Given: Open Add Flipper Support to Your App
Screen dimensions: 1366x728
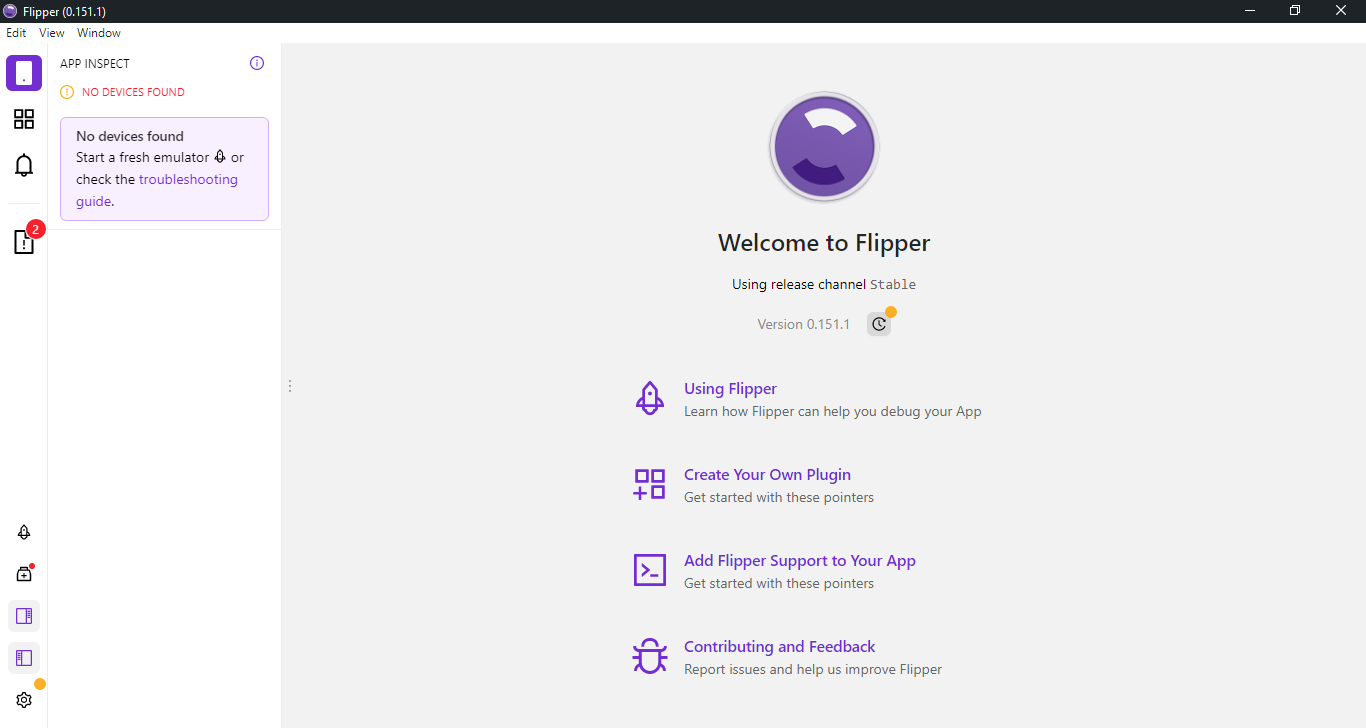Looking at the screenshot, I should tap(800, 561).
